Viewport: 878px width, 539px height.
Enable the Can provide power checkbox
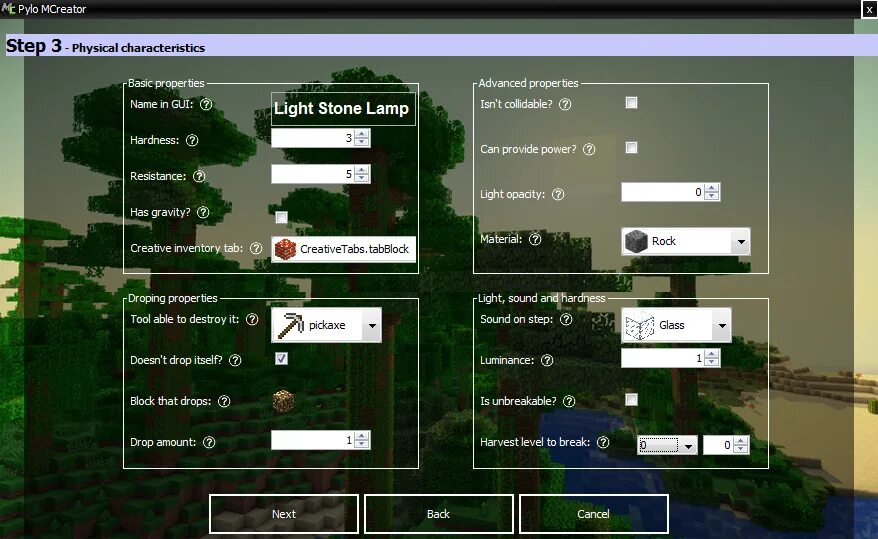[x=631, y=147]
